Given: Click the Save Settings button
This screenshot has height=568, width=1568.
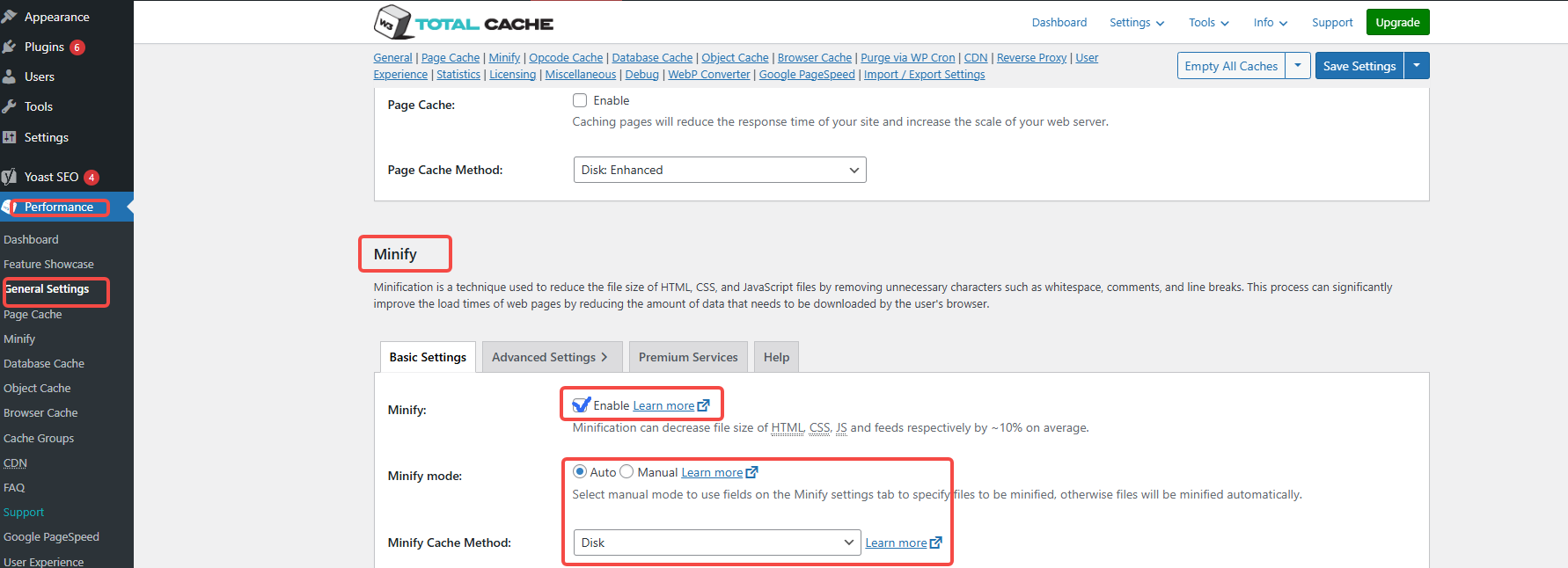Looking at the screenshot, I should [x=1359, y=66].
